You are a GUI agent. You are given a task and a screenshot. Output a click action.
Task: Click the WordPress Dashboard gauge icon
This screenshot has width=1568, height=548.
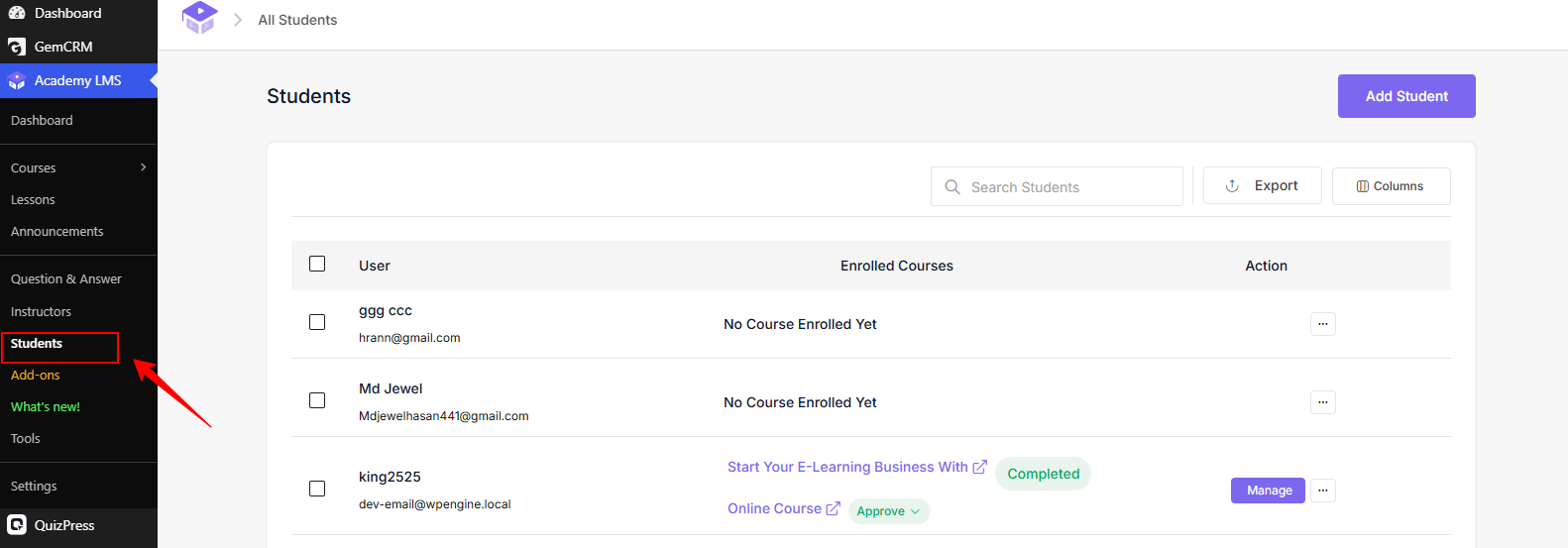coord(17,13)
